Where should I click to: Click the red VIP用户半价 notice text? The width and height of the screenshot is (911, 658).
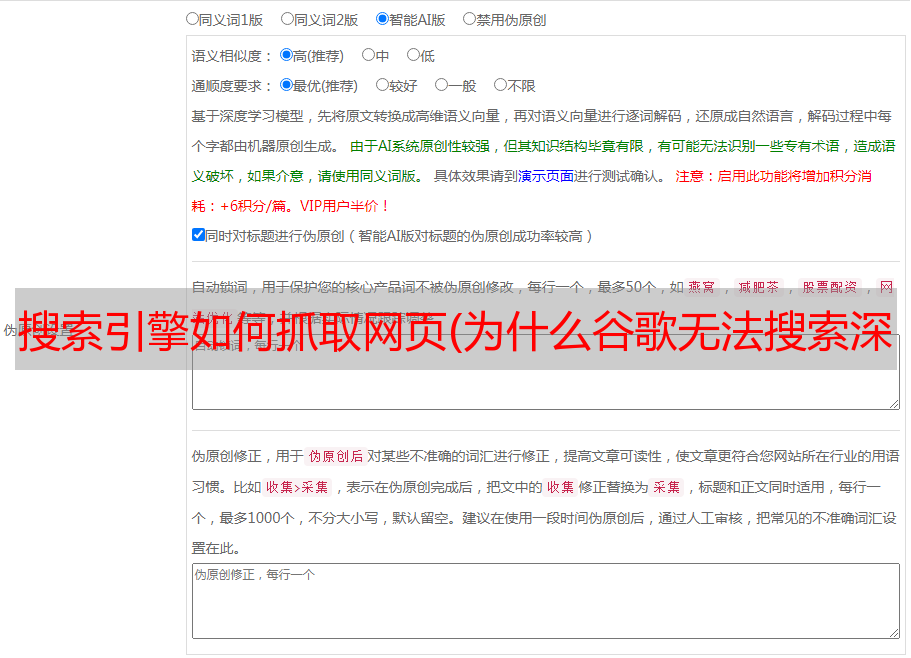[x=345, y=206]
